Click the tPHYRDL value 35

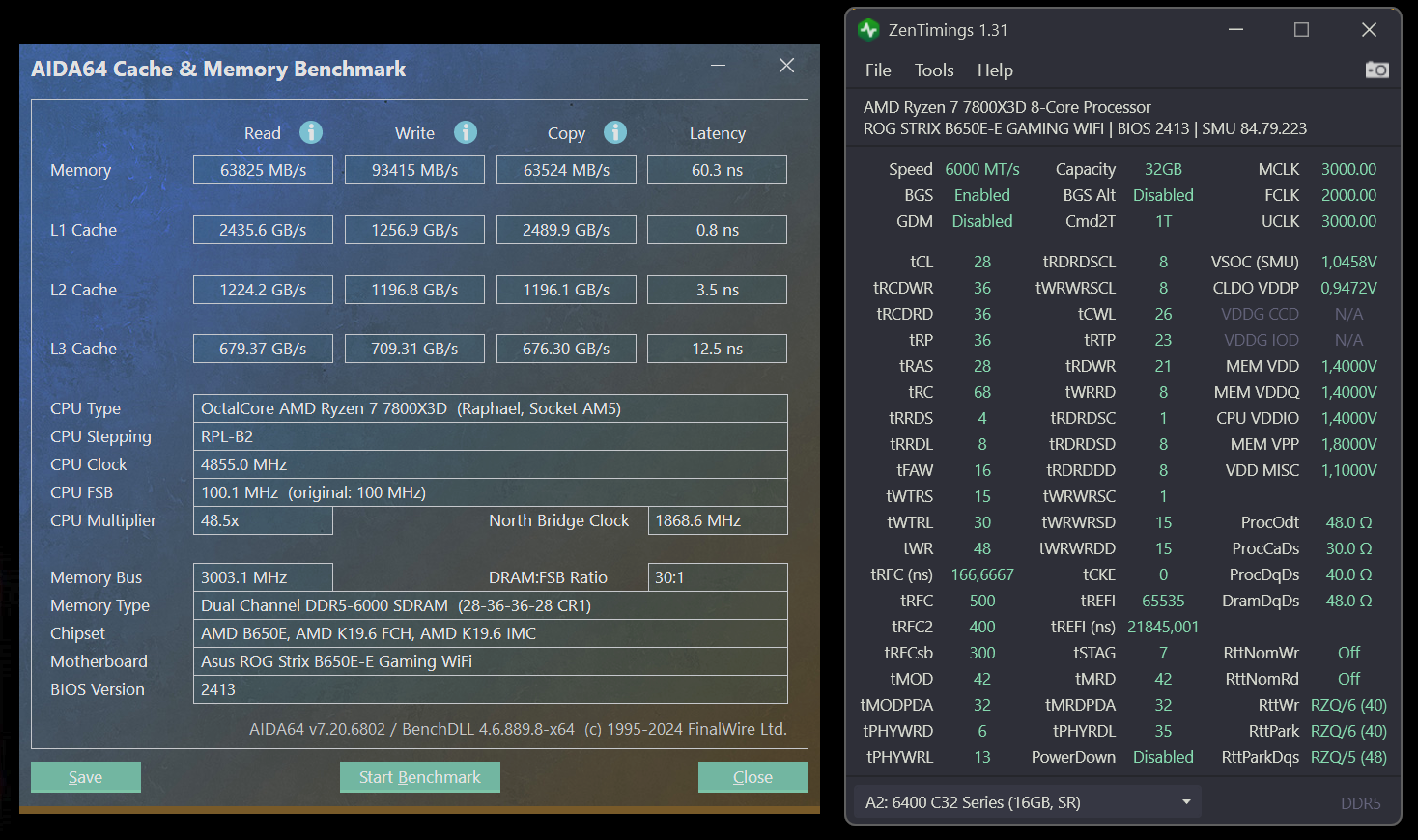click(1163, 731)
